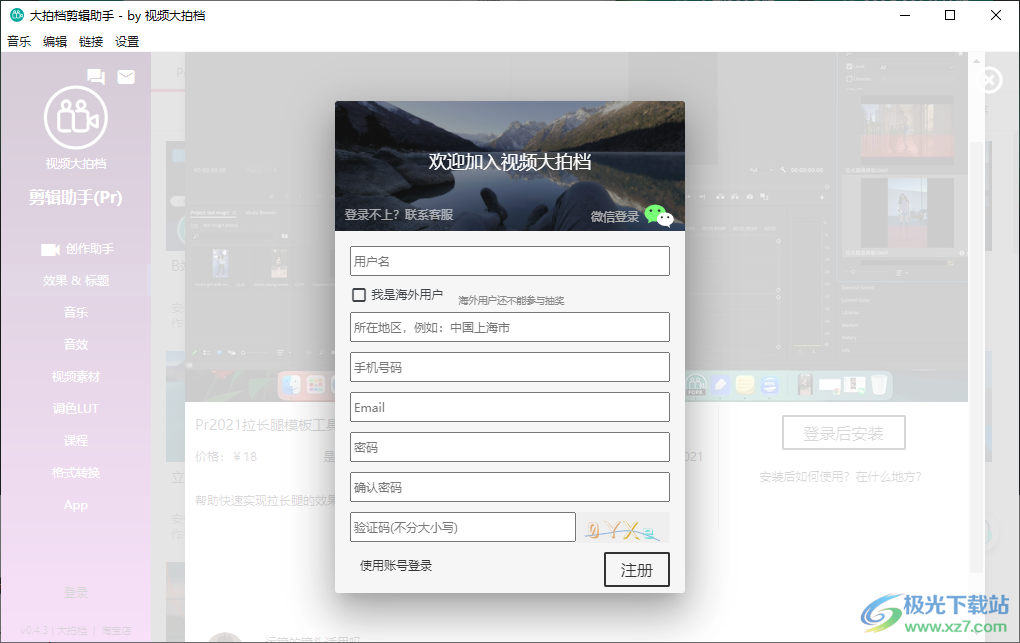Focus the 所在地区 input field
Viewport: 1020px width, 643px height.
coord(509,327)
